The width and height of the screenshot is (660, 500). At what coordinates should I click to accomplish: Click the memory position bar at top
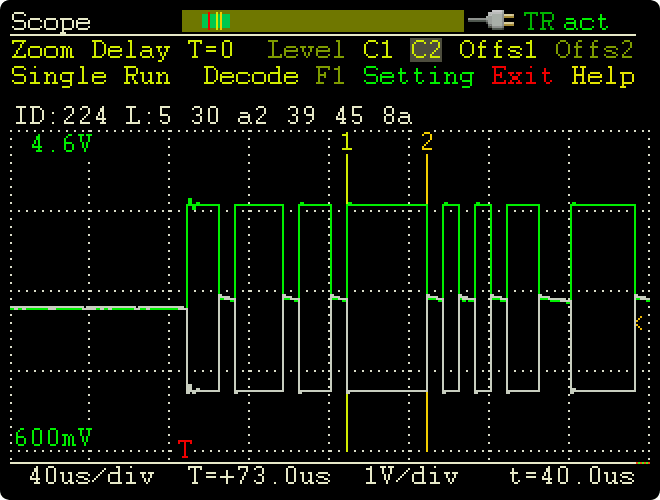point(322,21)
